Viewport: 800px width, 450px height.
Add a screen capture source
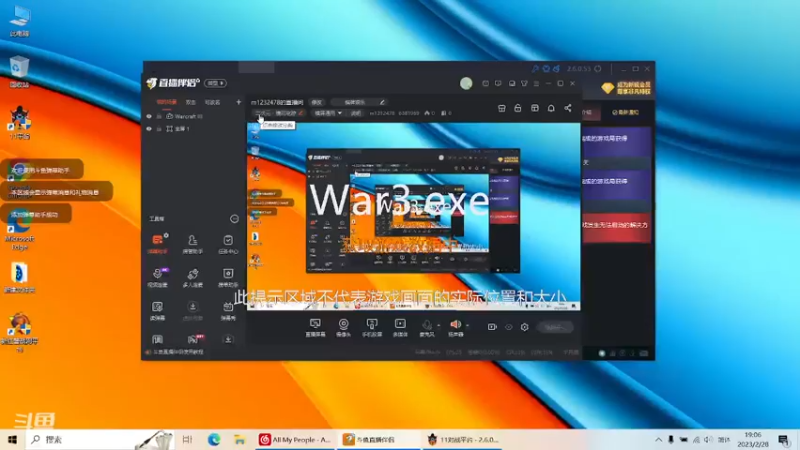click(x=315, y=327)
